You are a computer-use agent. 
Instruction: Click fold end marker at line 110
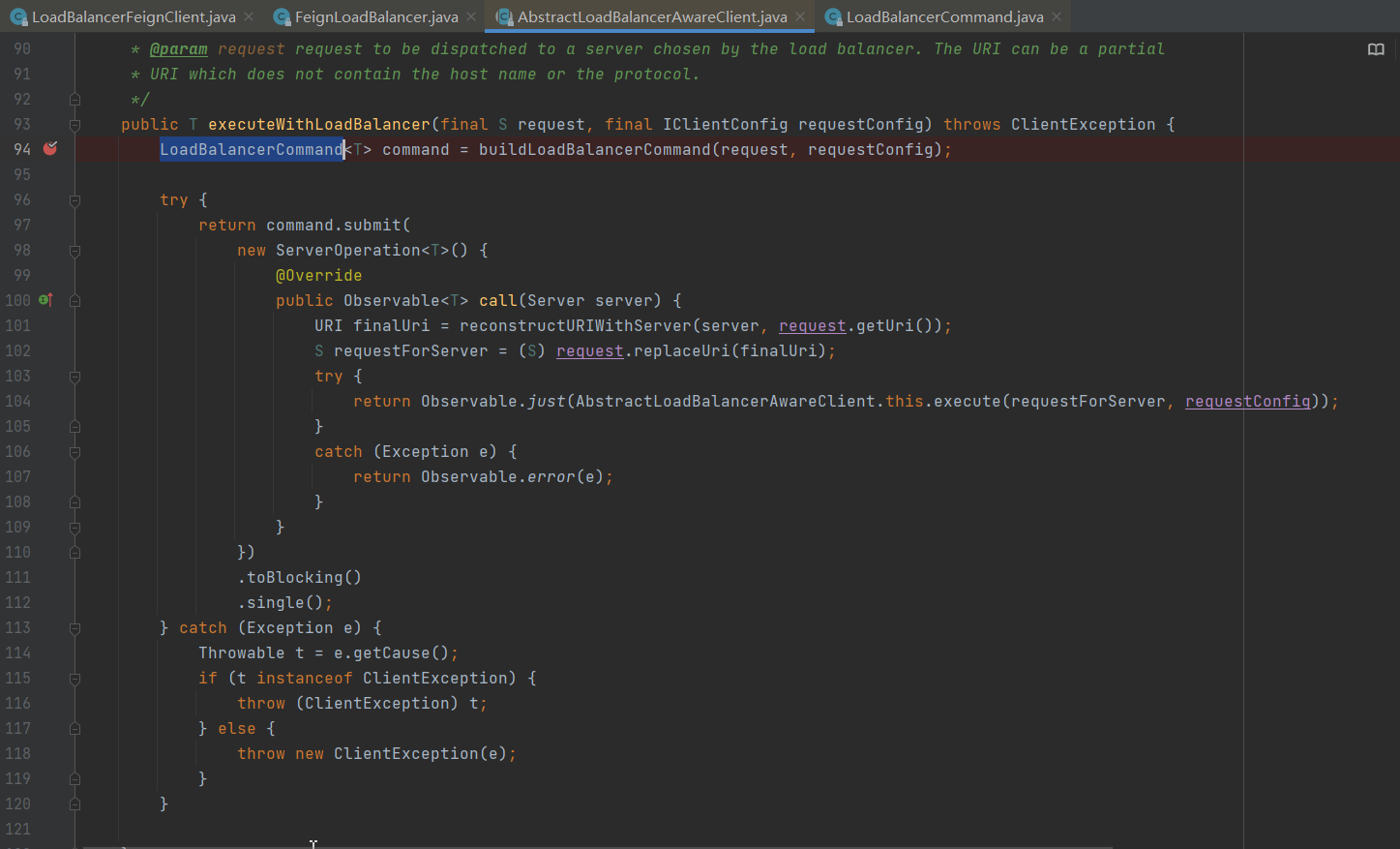click(x=74, y=552)
